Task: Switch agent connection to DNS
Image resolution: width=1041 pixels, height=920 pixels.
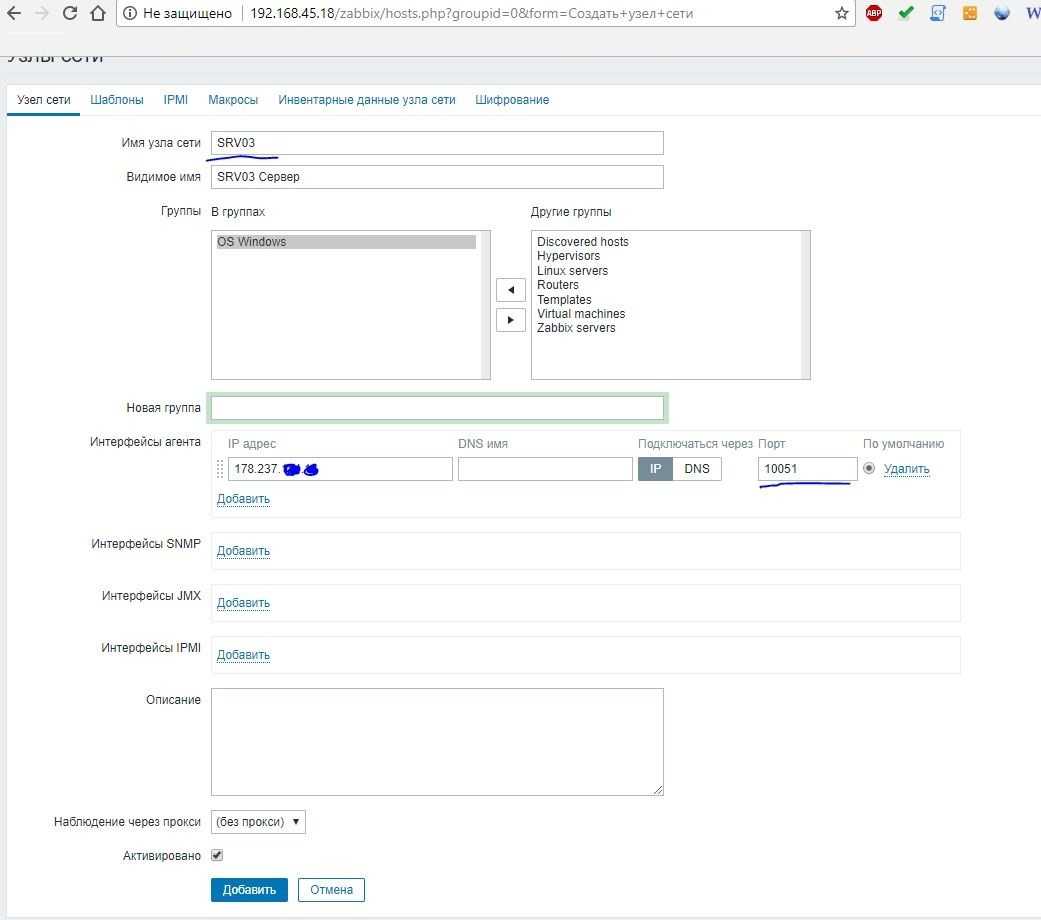Action: pos(697,468)
